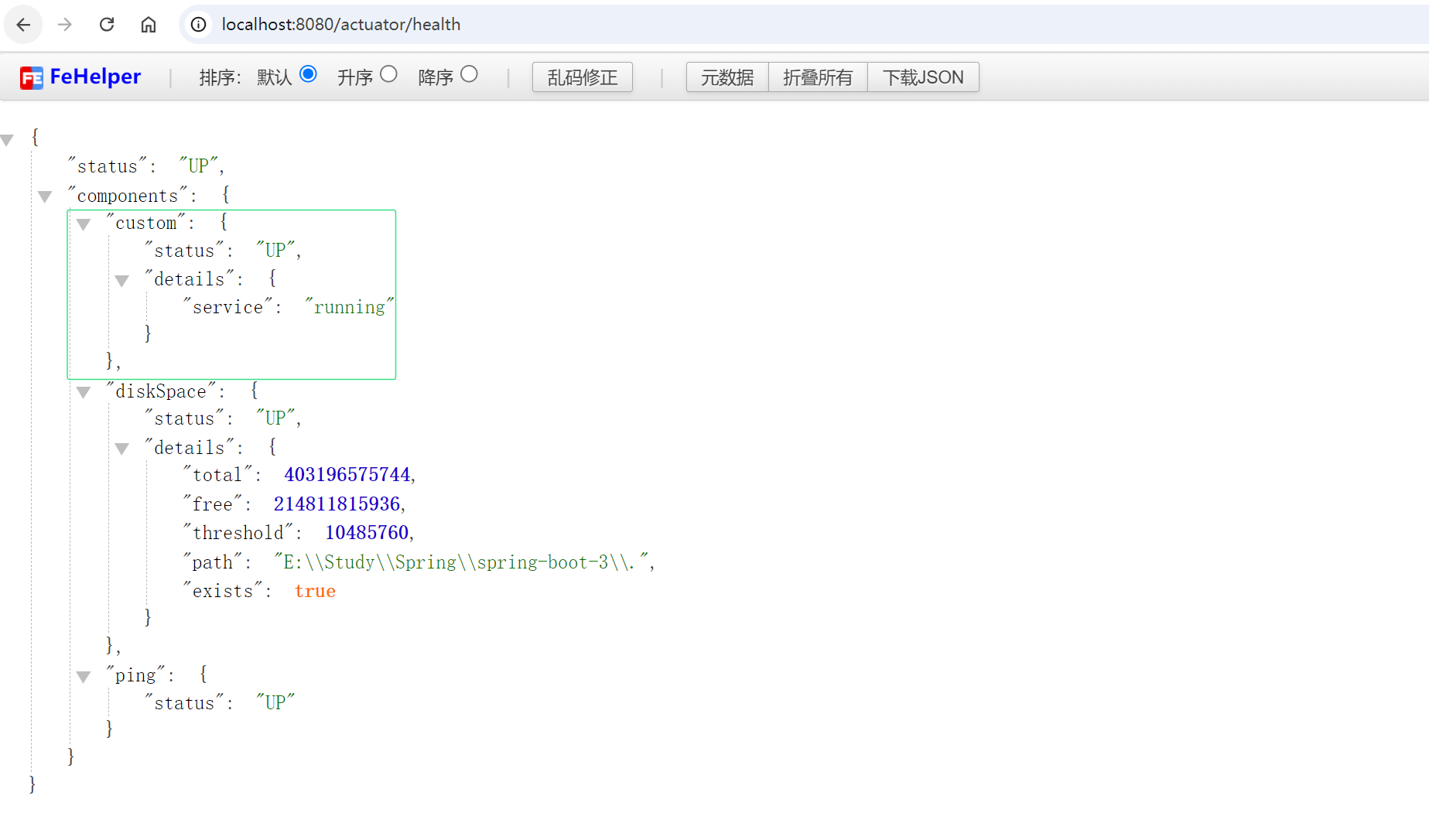Image resolution: width=1429 pixels, height=840 pixels.
Task: Collapse the "components" node
Action: click(x=45, y=196)
